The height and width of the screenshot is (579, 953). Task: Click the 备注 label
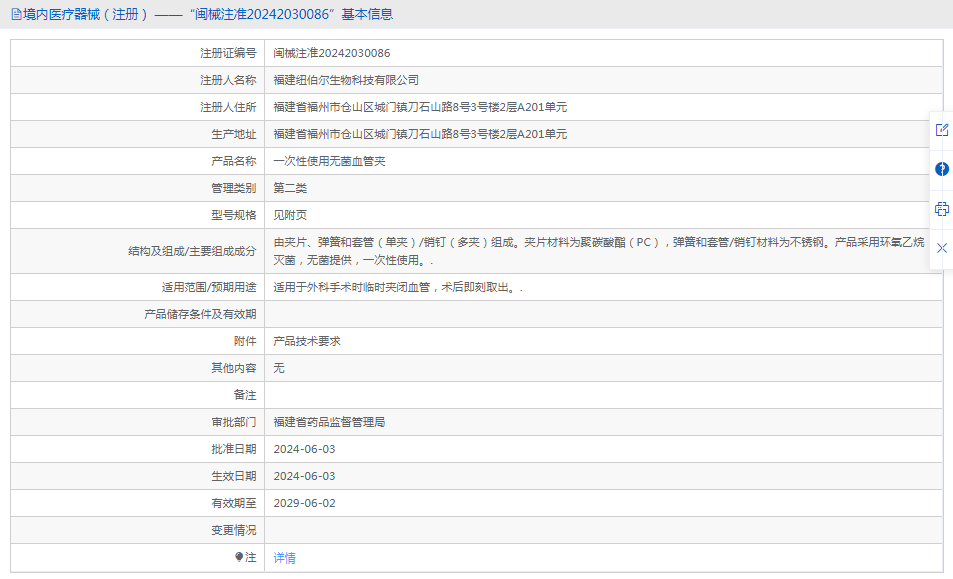pos(245,396)
